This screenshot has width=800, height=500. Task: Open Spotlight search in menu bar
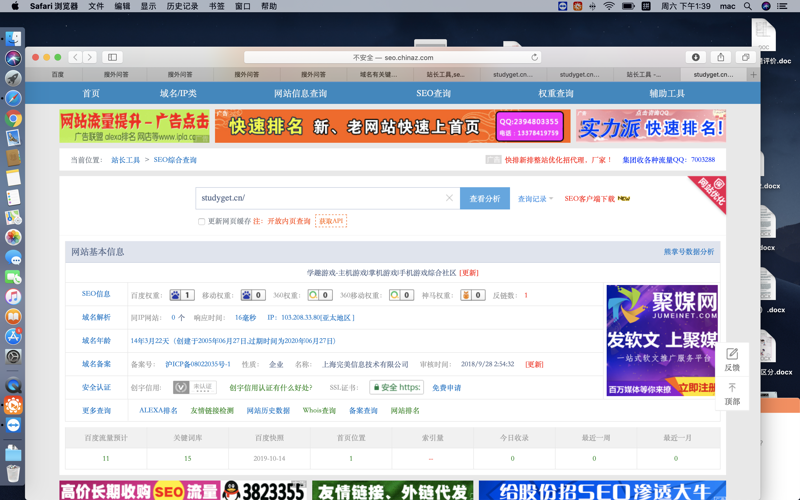tap(747, 6)
